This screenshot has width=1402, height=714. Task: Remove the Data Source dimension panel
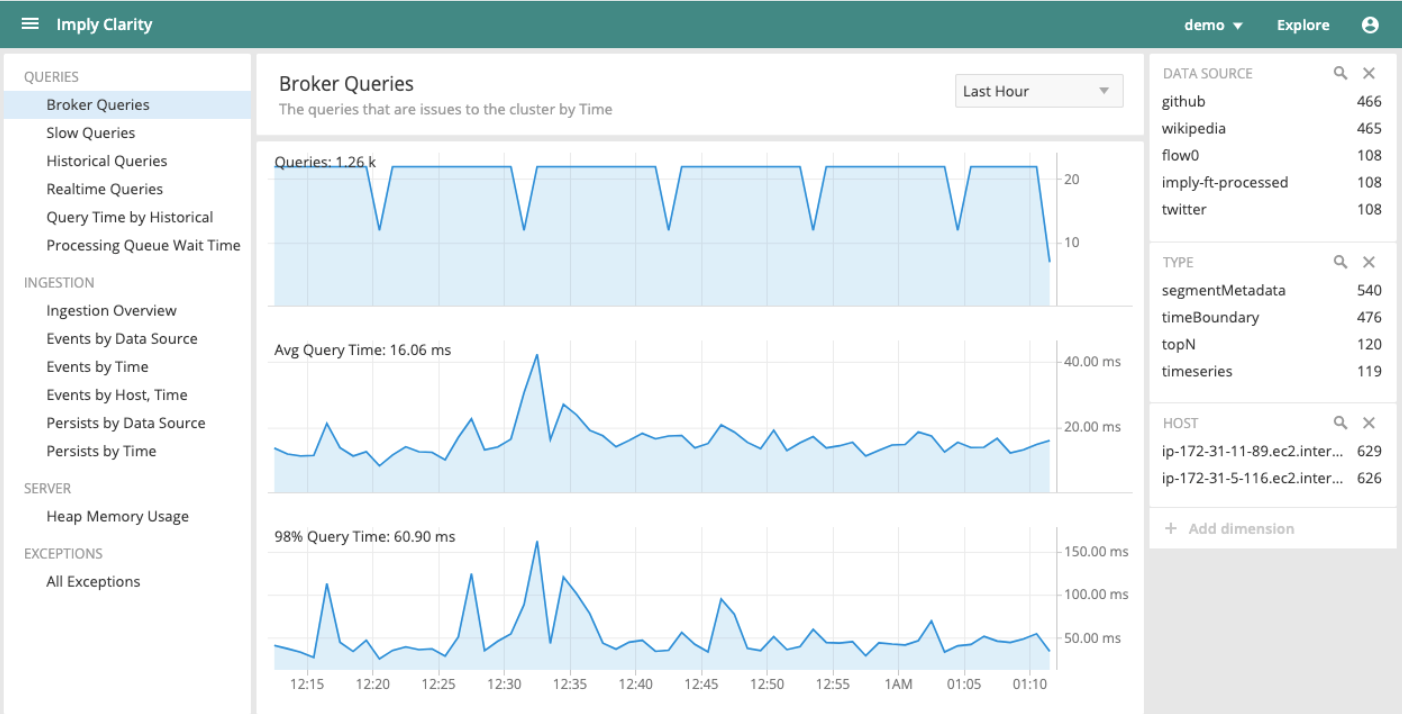coord(1369,73)
